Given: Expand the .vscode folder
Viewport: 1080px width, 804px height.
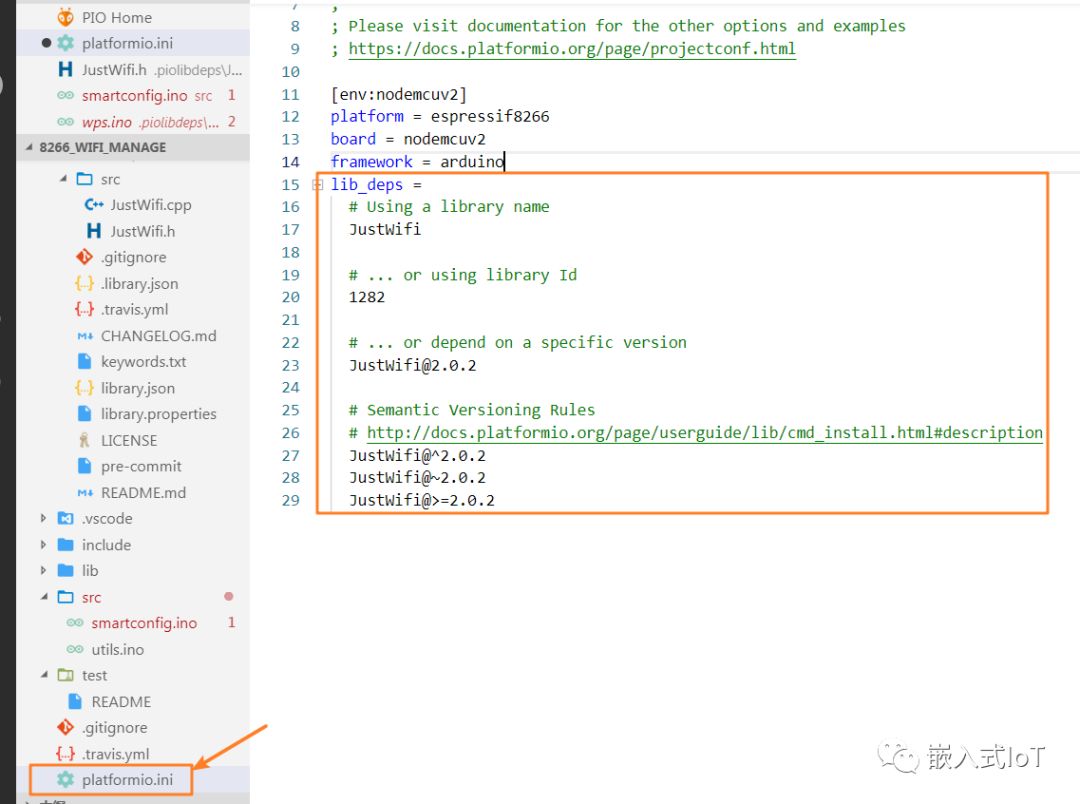Looking at the screenshot, I should point(43,518).
